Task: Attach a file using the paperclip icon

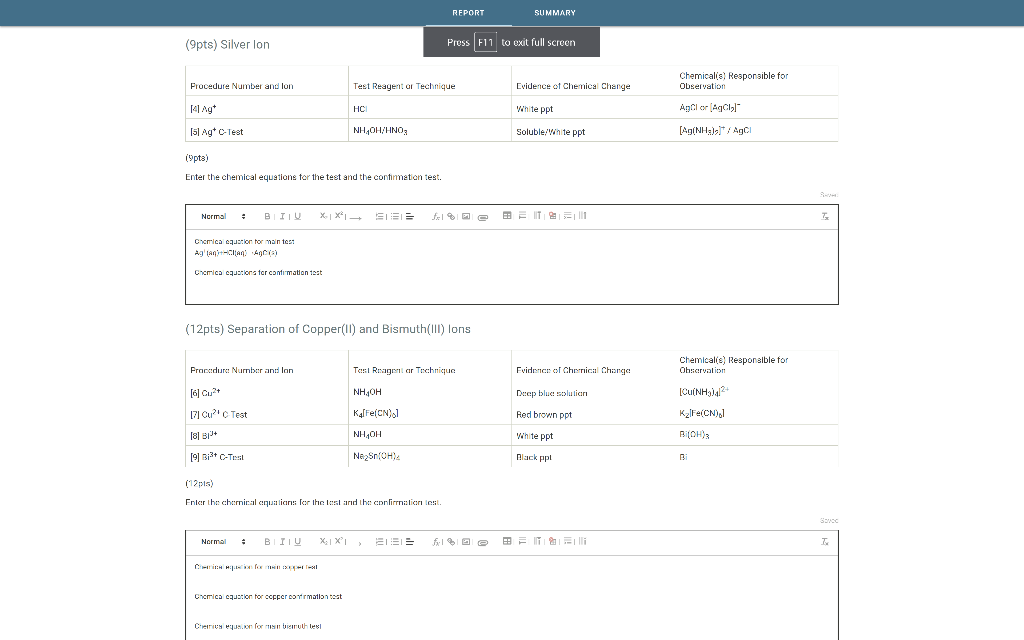Action: coord(482,215)
